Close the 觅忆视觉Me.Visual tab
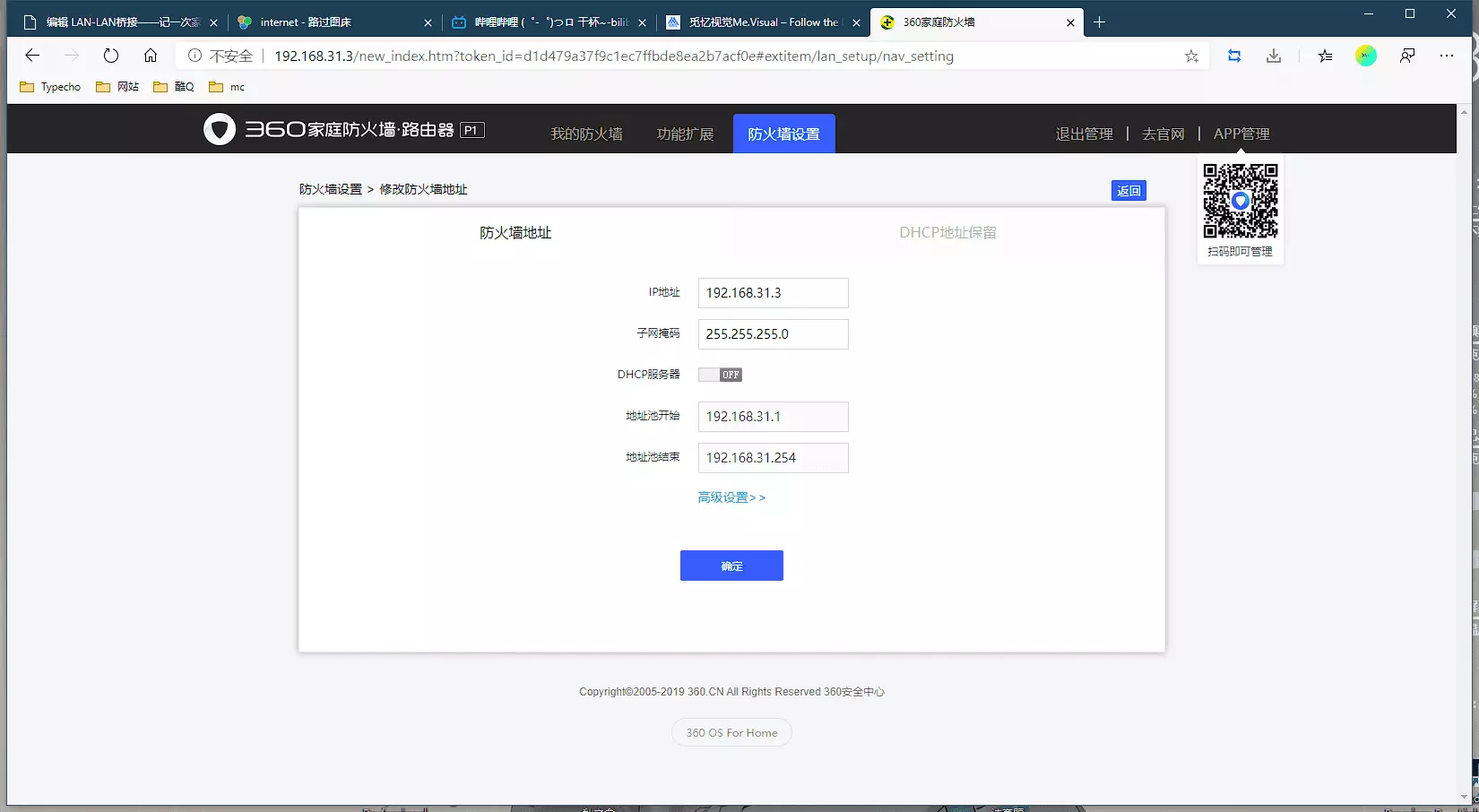This screenshot has height=812, width=1479. click(x=856, y=22)
